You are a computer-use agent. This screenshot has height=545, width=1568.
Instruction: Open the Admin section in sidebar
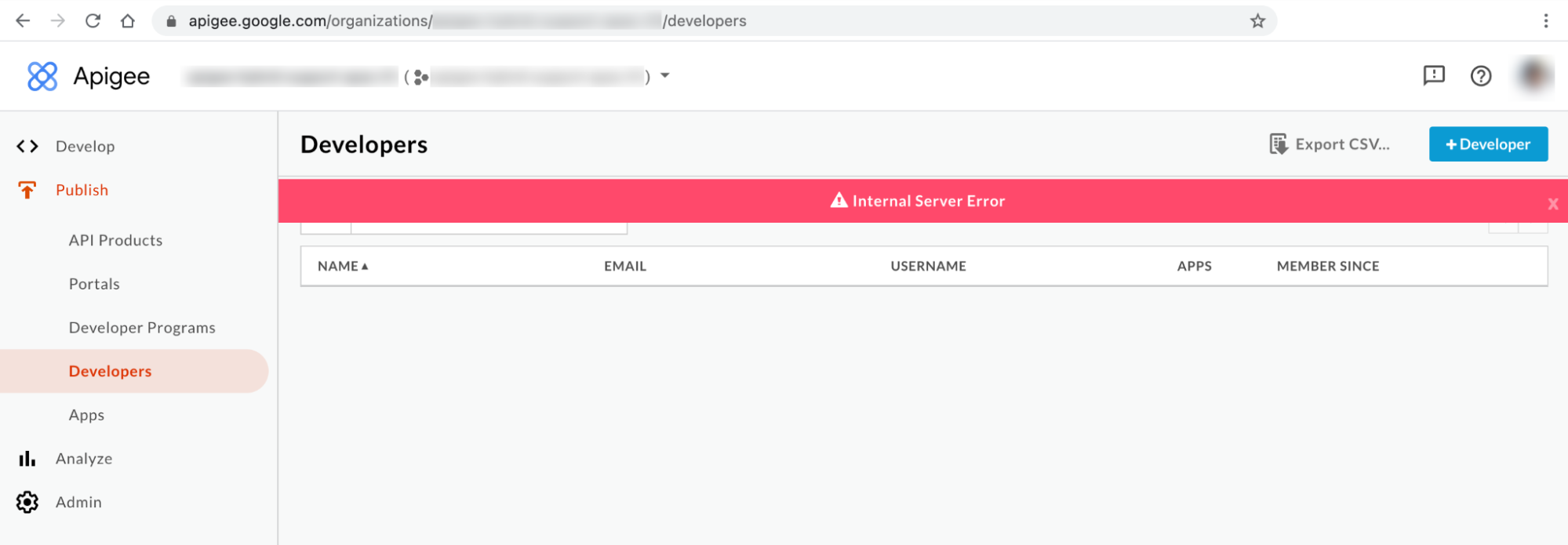[78, 503]
